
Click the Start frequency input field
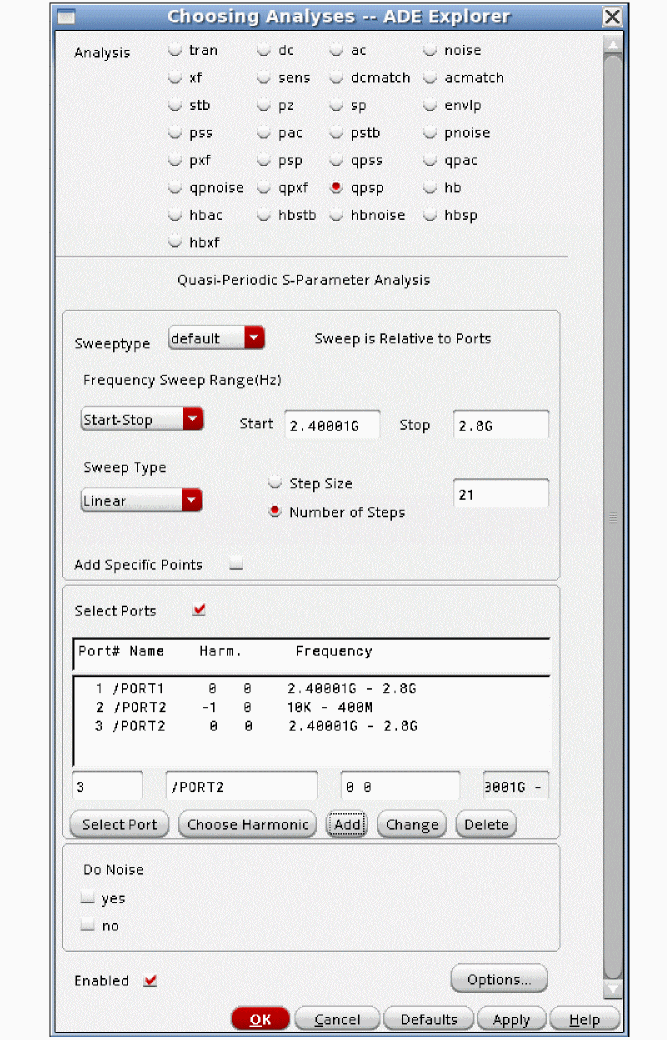(332, 425)
